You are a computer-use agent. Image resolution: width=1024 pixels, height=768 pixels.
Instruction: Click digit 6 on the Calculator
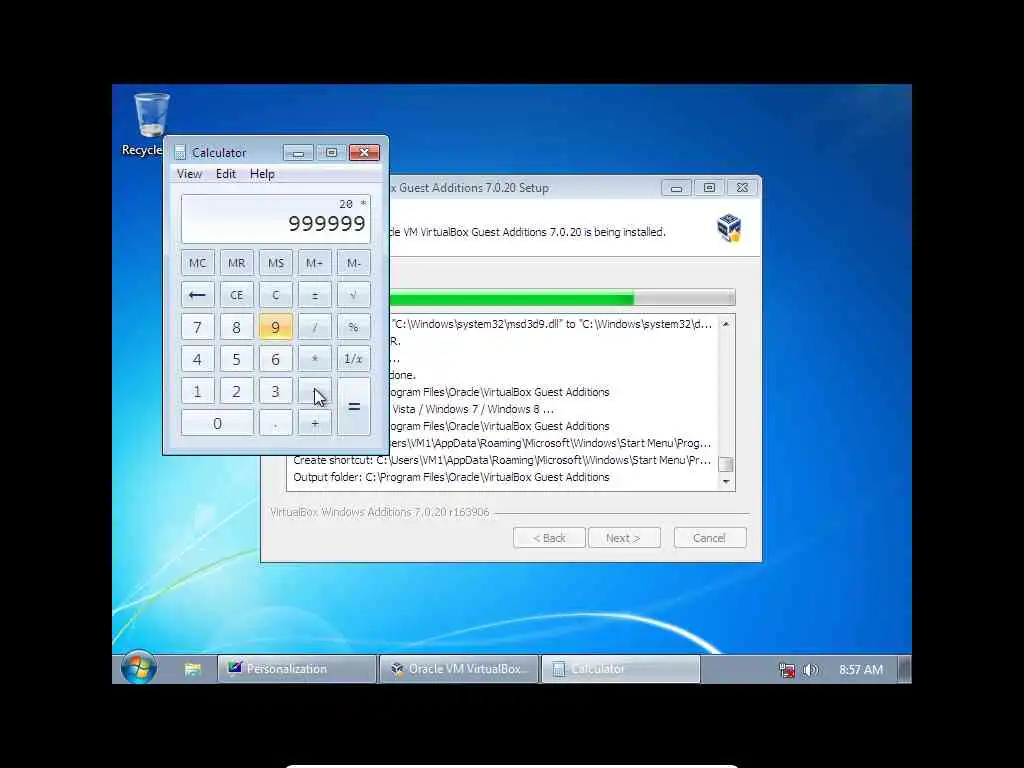pos(276,359)
